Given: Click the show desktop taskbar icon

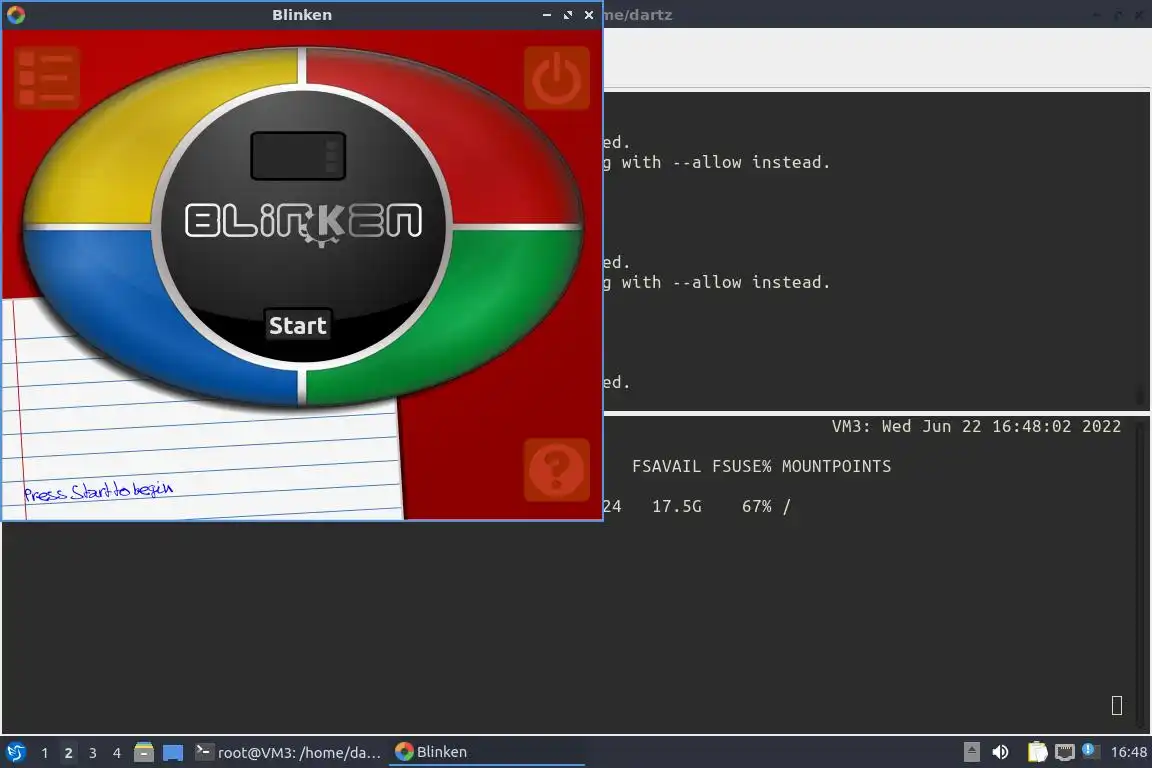Looking at the screenshot, I should point(173,753).
